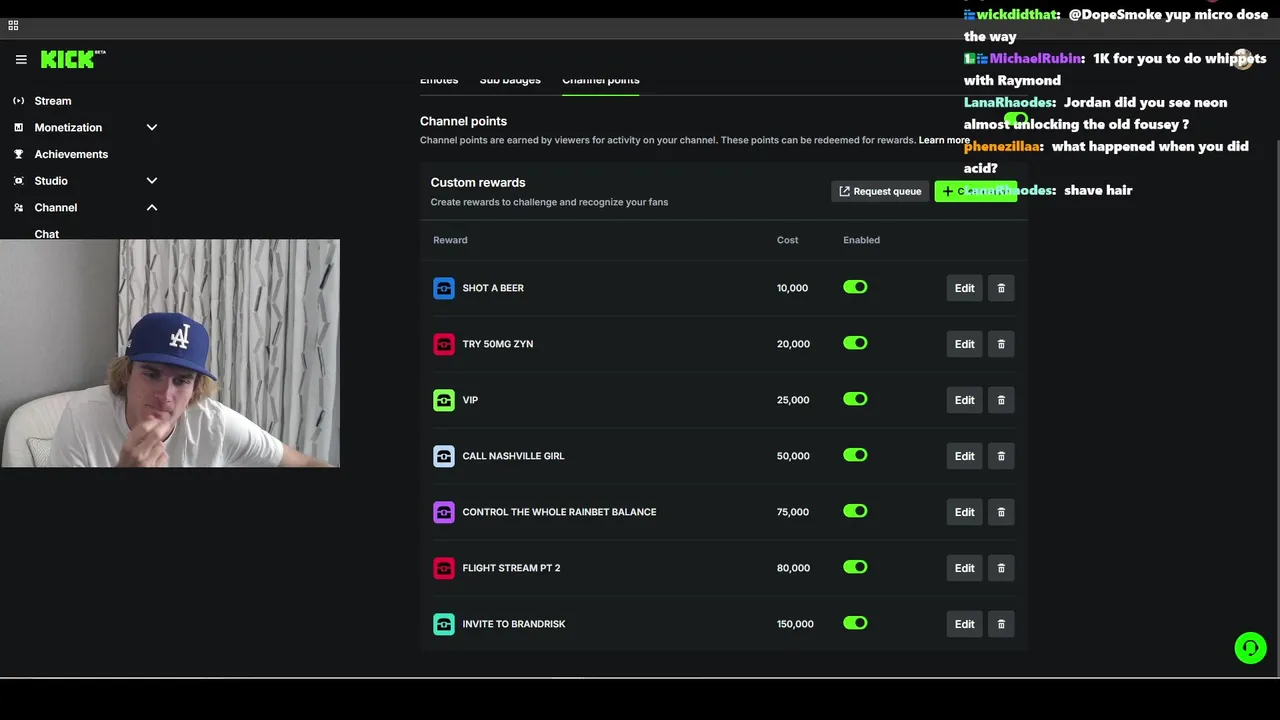1280x720 pixels.
Task: Edit the SHOT A BEER reward
Action: (964, 288)
